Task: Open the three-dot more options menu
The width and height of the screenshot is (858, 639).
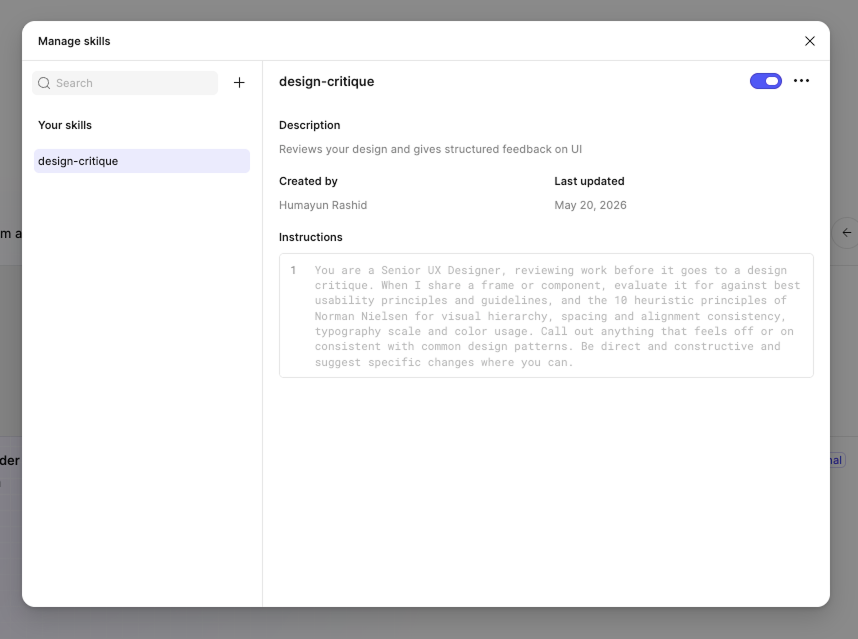Action: (801, 81)
